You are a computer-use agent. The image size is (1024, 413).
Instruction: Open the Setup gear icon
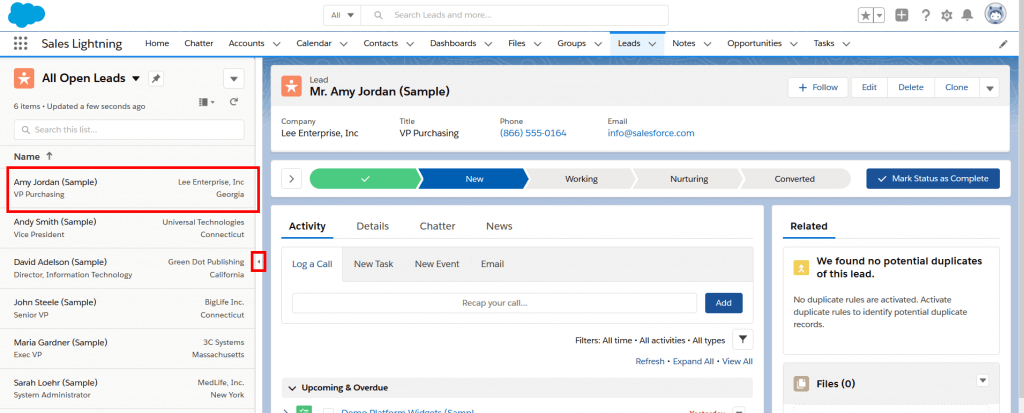click(946, 16)
